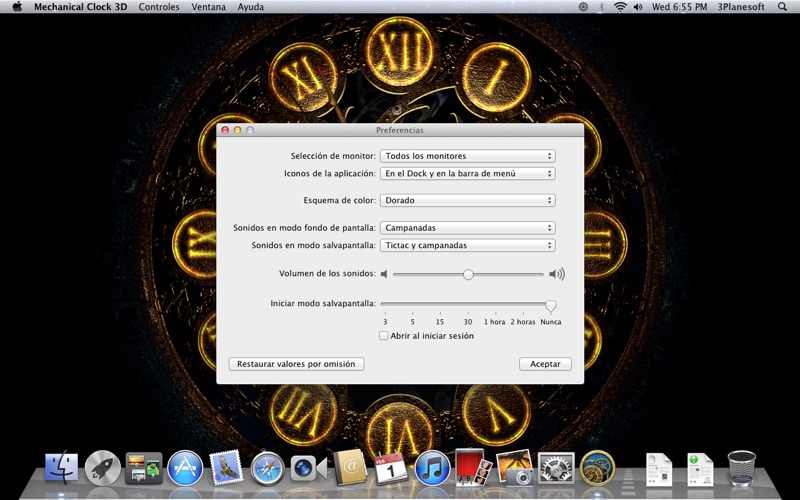The height and width of the screenshot is (500, 800).
Task: Open Sonidos en modo fondo de pantalla dropdown
Action: pos(468,228)
